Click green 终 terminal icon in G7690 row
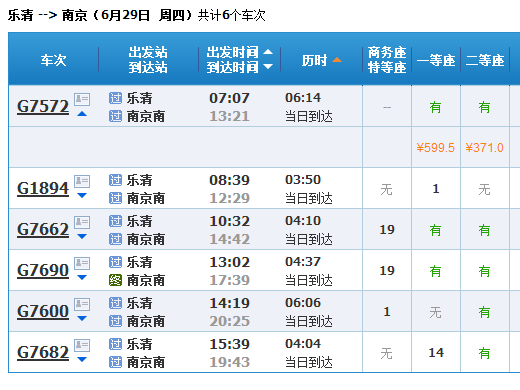The image size is (520, 390). [x=115, y=280]
